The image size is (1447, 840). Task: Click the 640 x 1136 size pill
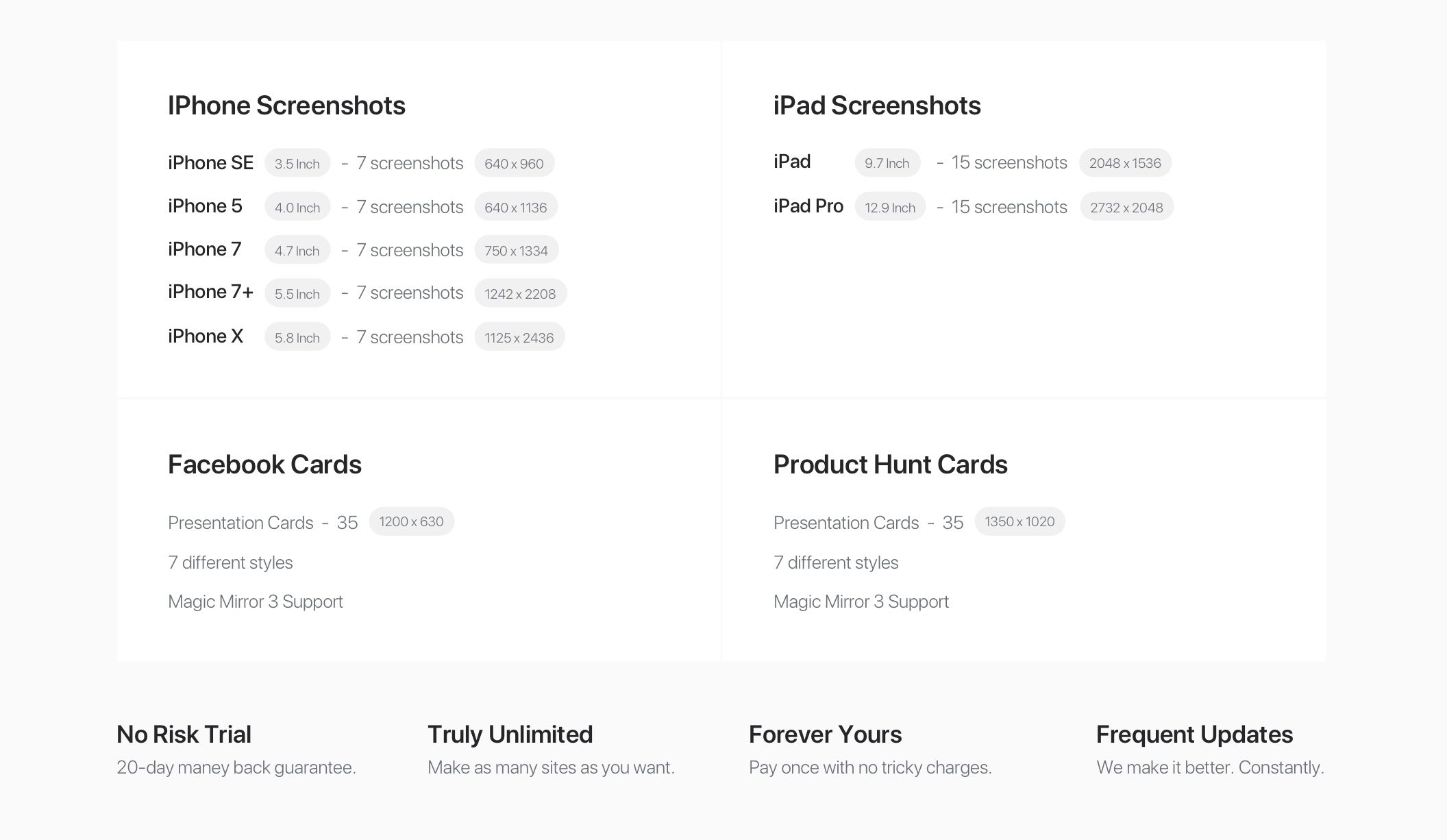pyautogui.click(x=515, y=207)
